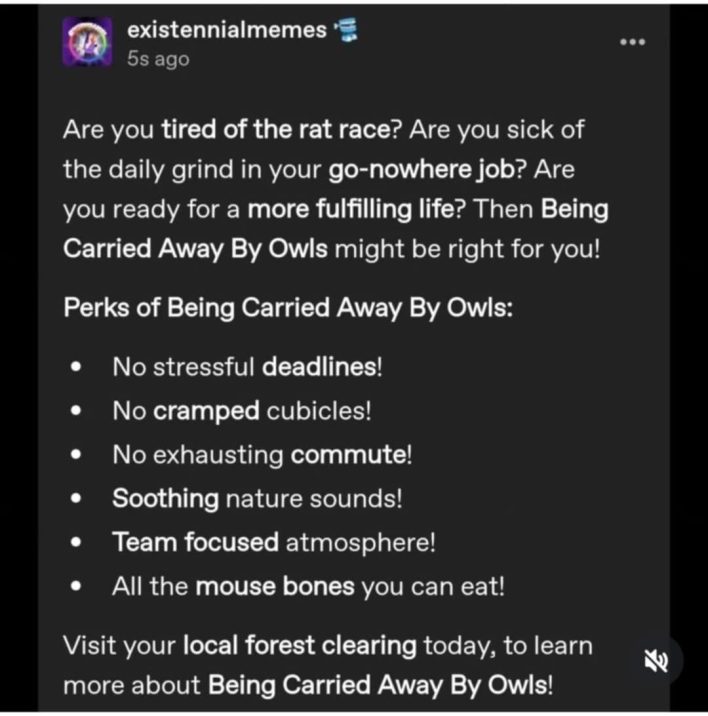Open the existennialmemes blog username link

pyautogui.click(x=227, y=30)
